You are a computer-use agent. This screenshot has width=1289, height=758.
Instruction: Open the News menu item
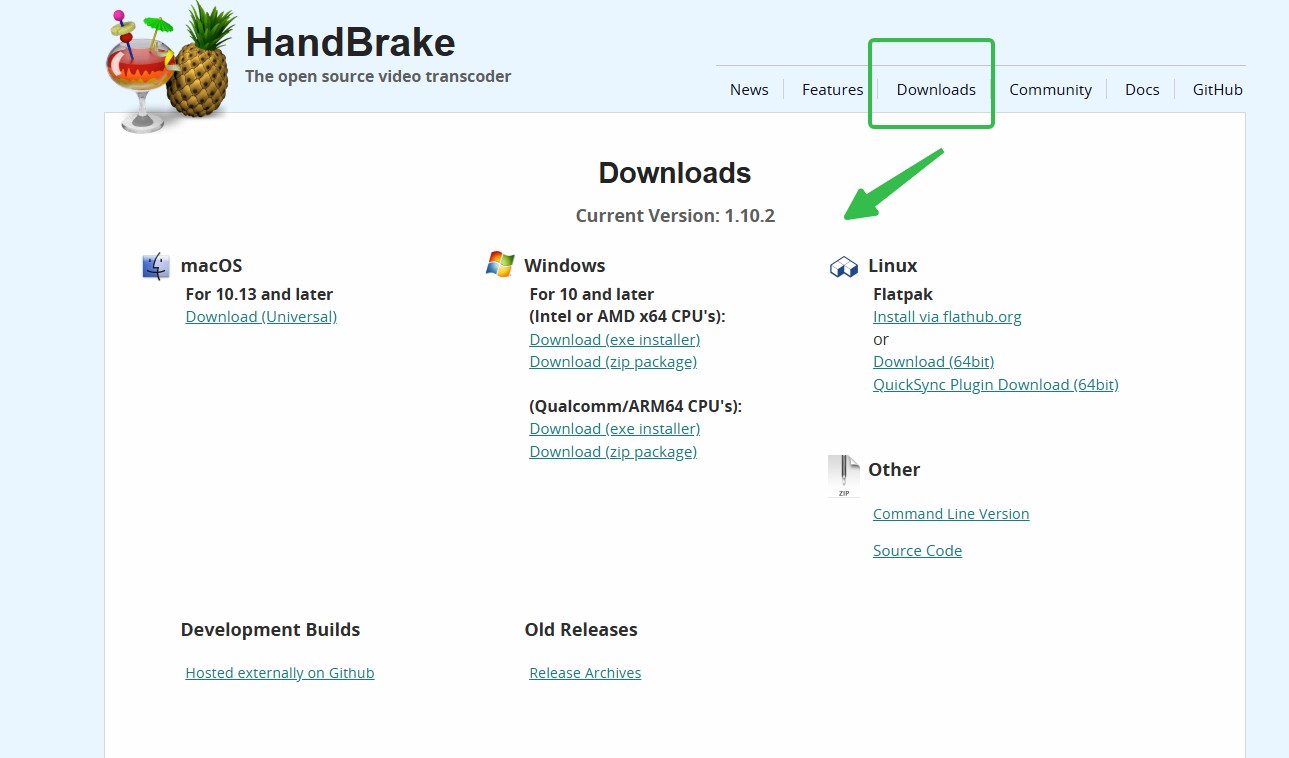[749, 90]
